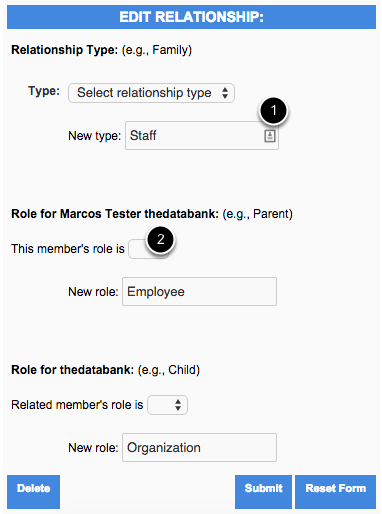Click the Role for thedatabank heading
Screen dimensions: 382x514
(x=73, y=370)
